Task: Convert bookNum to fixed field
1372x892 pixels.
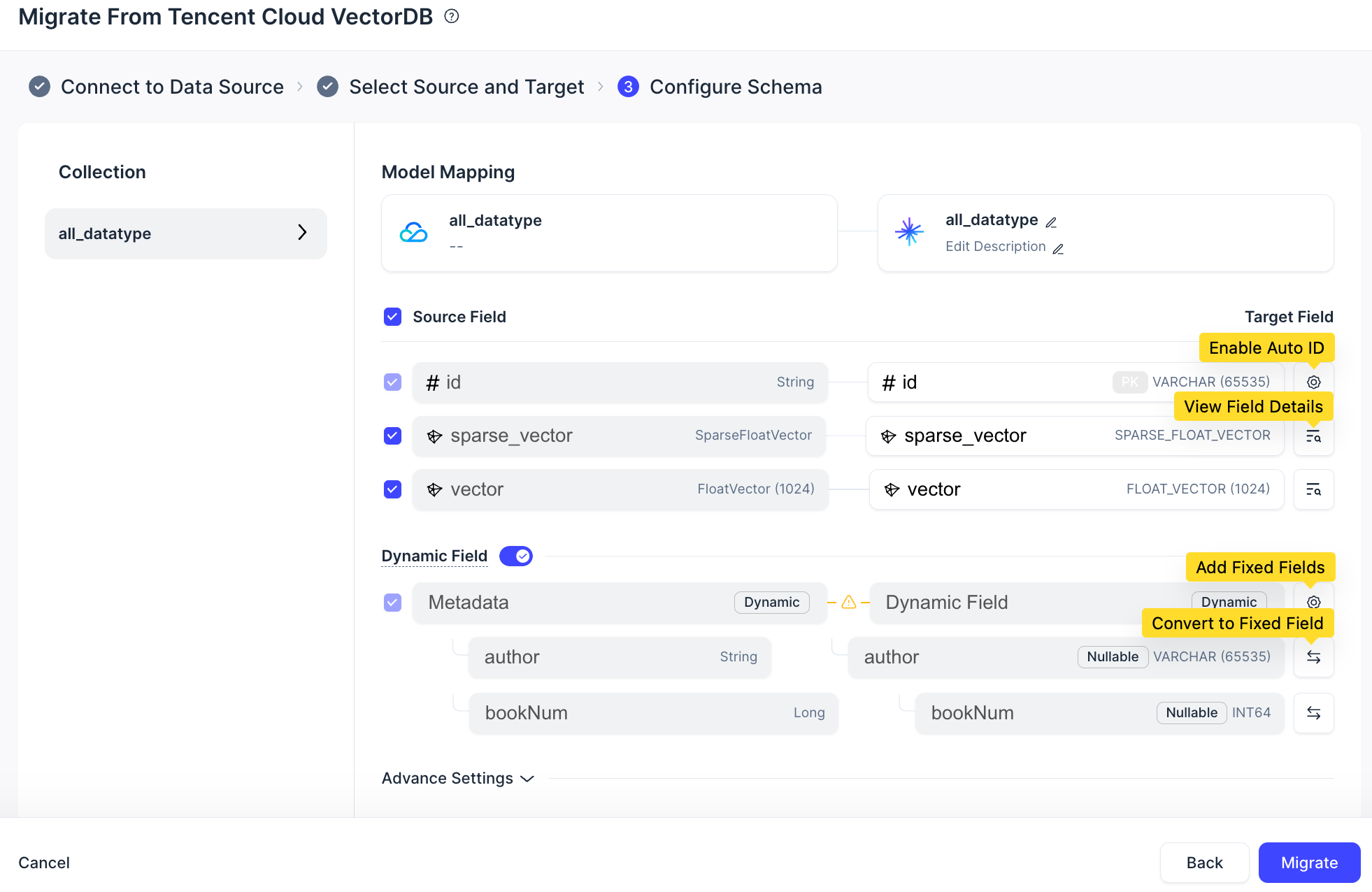Action: tap(1313, 713)
